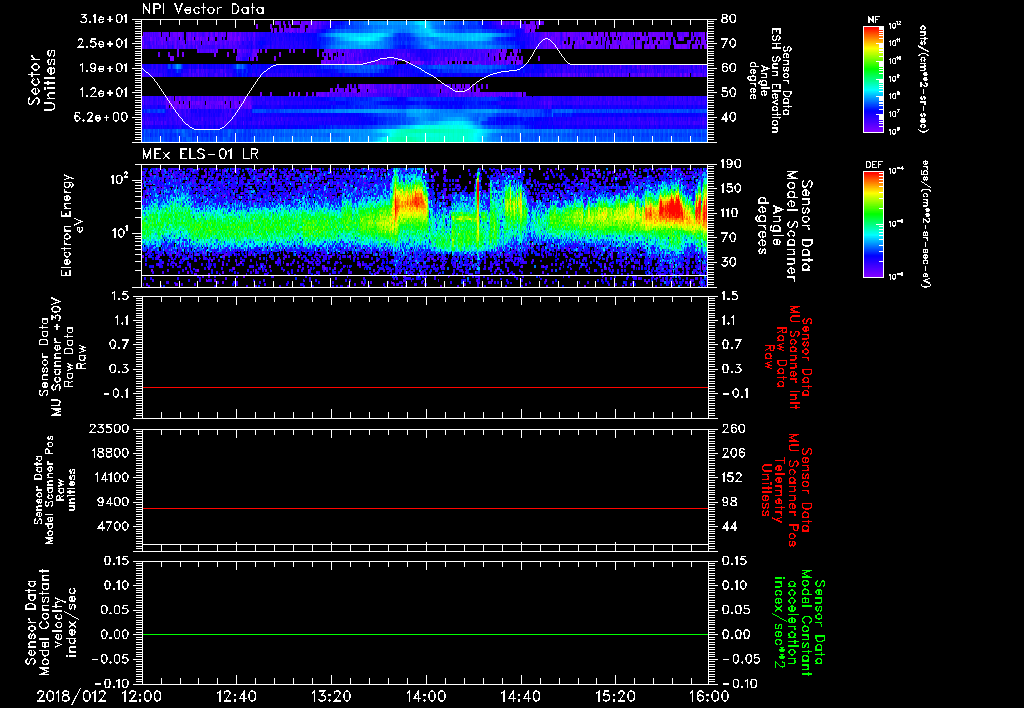Image resolution: width=1024 pixels, height=708 pixels.
Task: Click the '1.9e+01' sector tick value
Action: click(103, 68)
